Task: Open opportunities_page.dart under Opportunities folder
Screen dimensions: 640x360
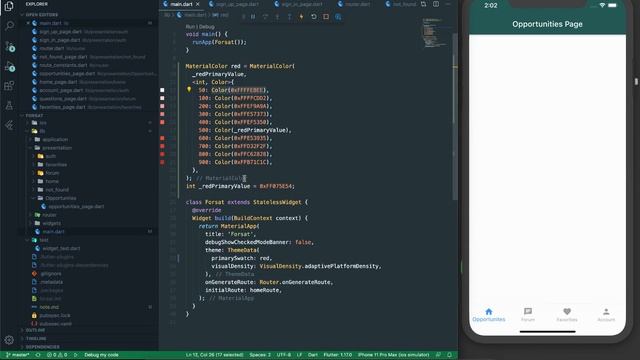Action: [x=76, y=207]
